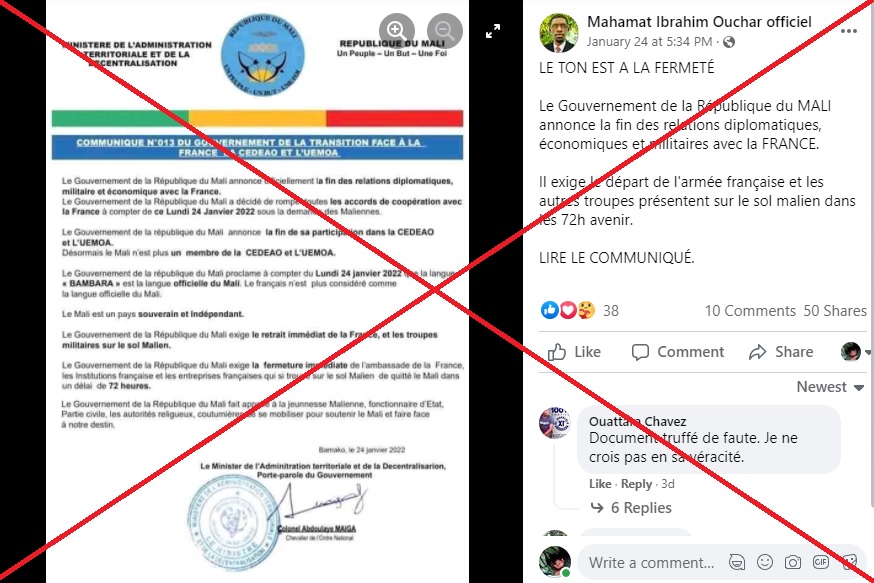View the 50 Shares list

point(834,310)
